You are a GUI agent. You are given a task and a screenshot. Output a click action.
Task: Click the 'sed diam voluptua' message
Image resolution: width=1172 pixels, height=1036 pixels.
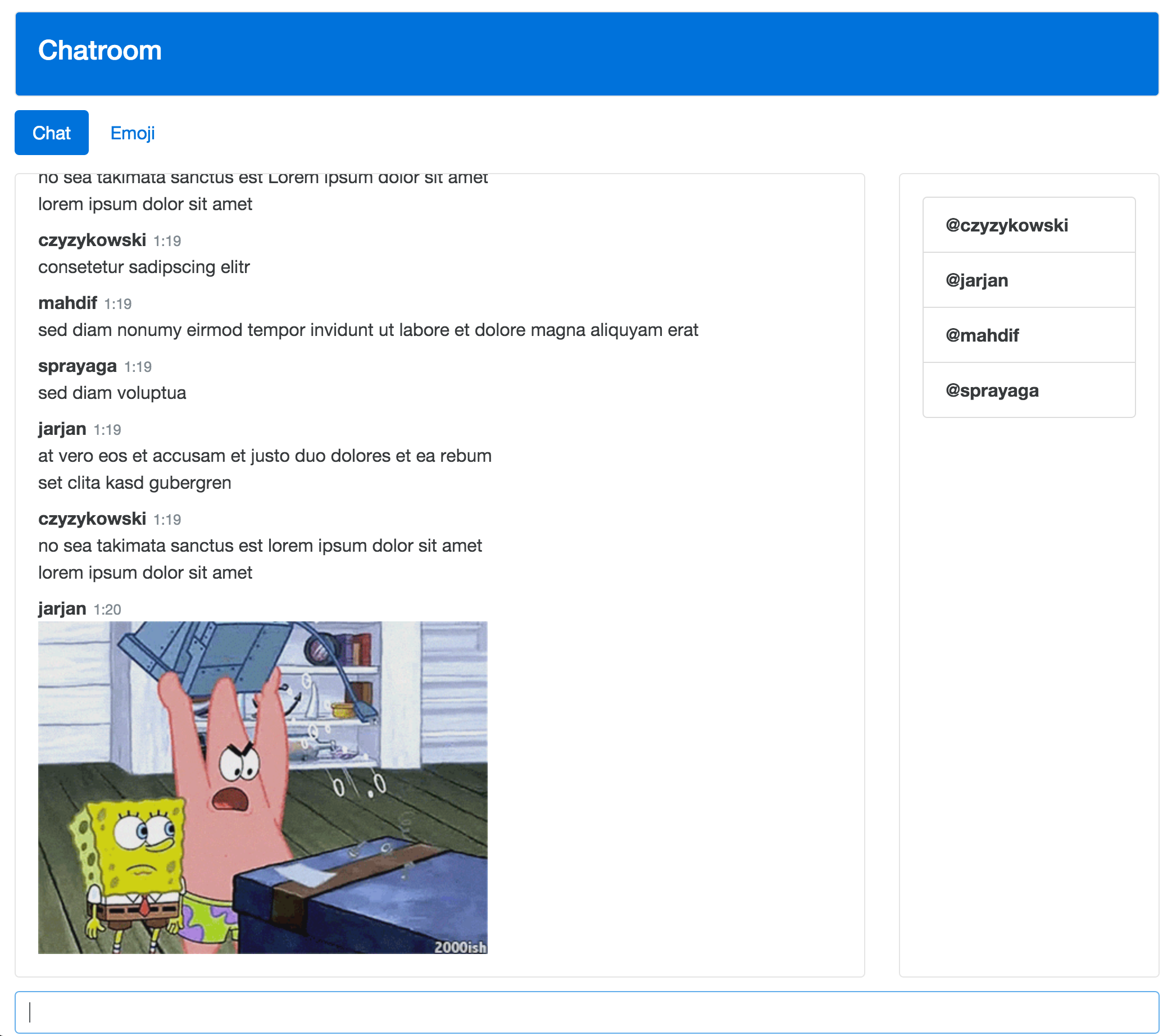[x=112, y=393]
